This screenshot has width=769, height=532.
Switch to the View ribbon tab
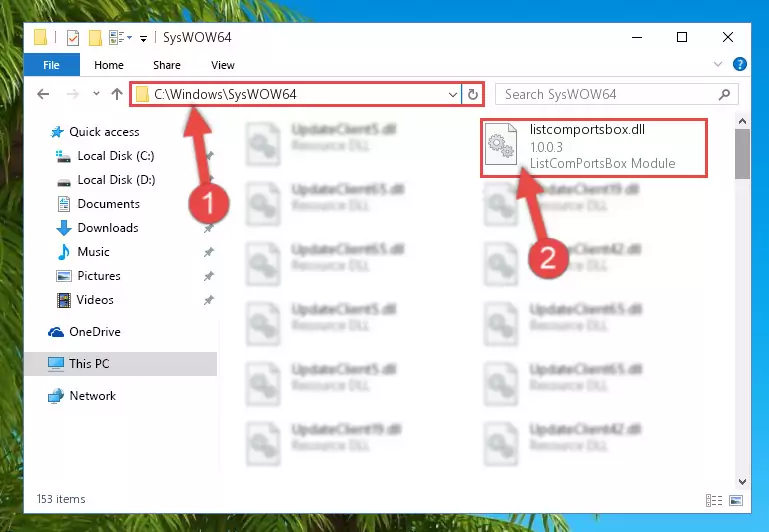click(223, 65)
